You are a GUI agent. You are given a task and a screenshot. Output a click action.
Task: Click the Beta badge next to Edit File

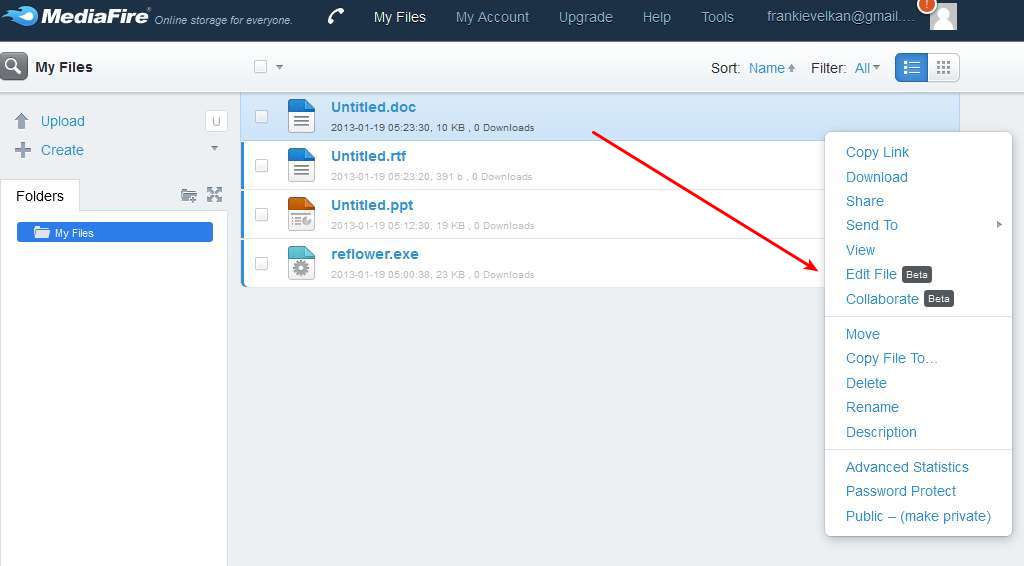(x=917, y=275)
